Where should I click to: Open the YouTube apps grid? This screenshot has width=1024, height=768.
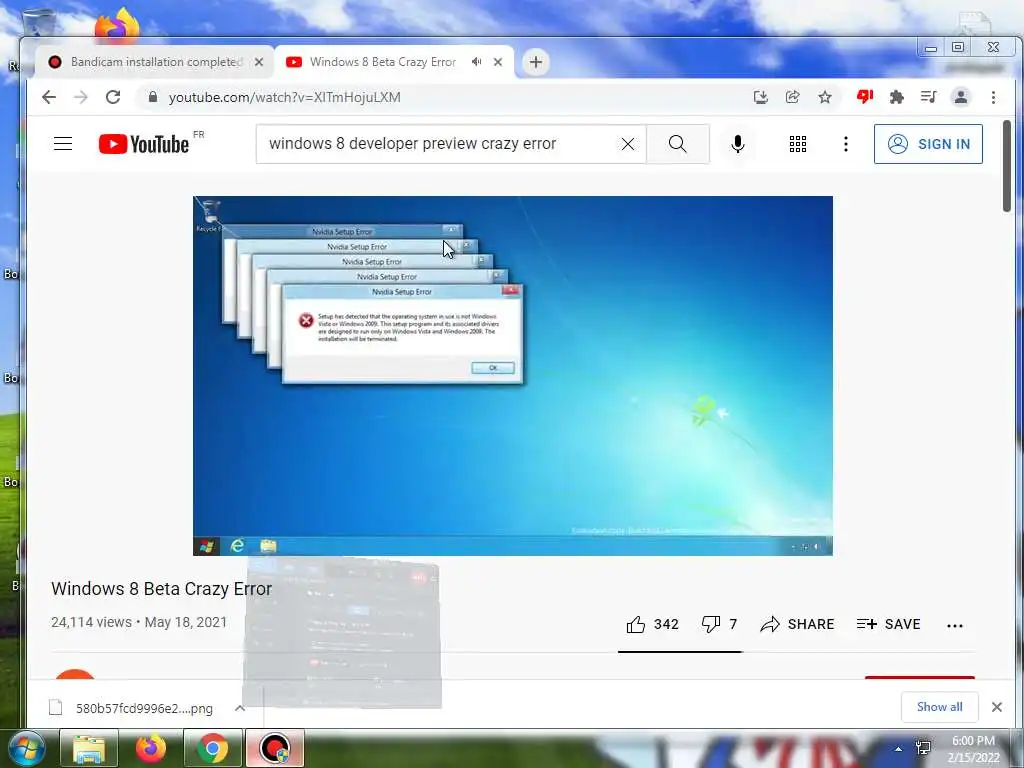point(797,144)
